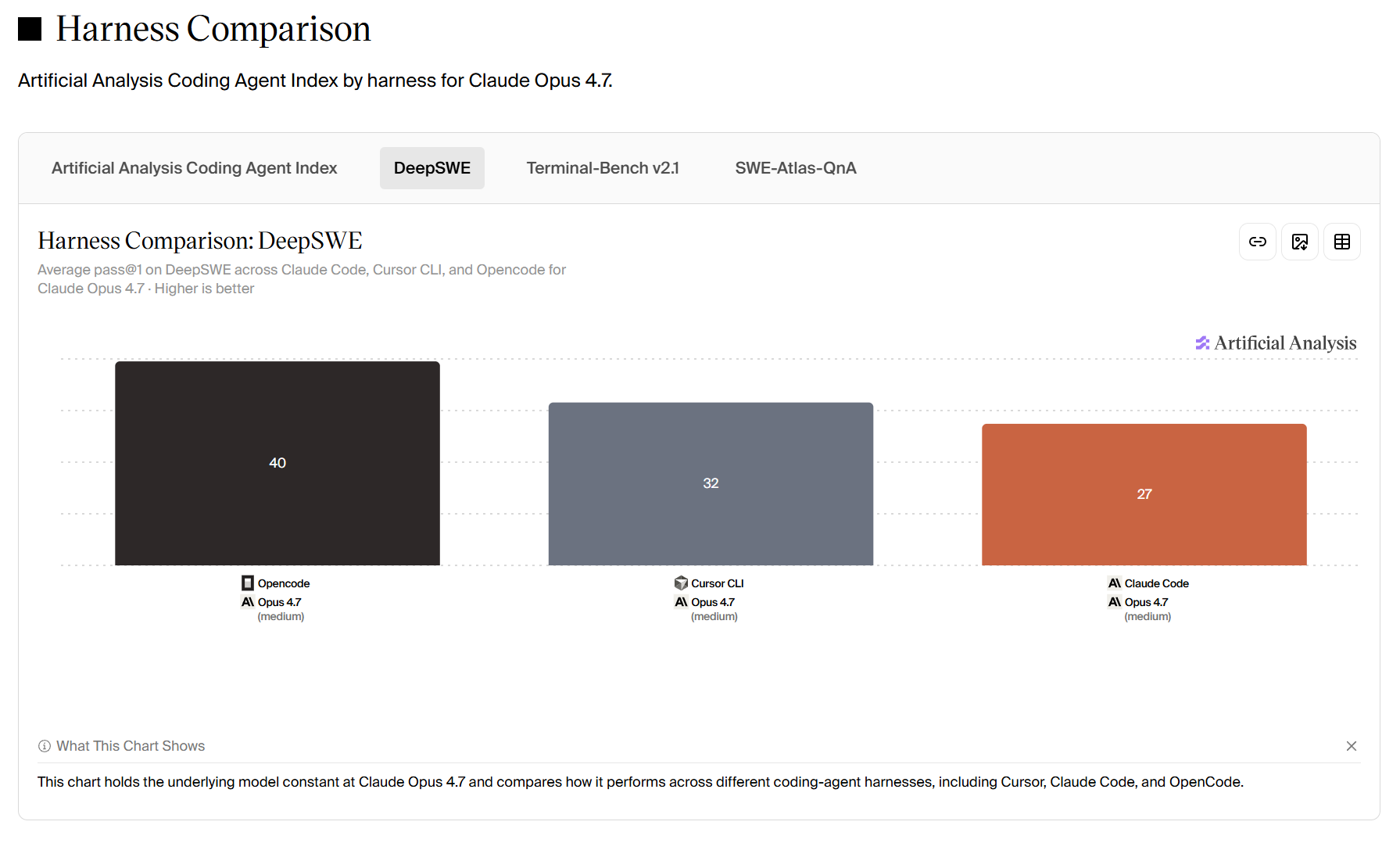Click the orange Claude Code bar showing 27

[1144, 494]
